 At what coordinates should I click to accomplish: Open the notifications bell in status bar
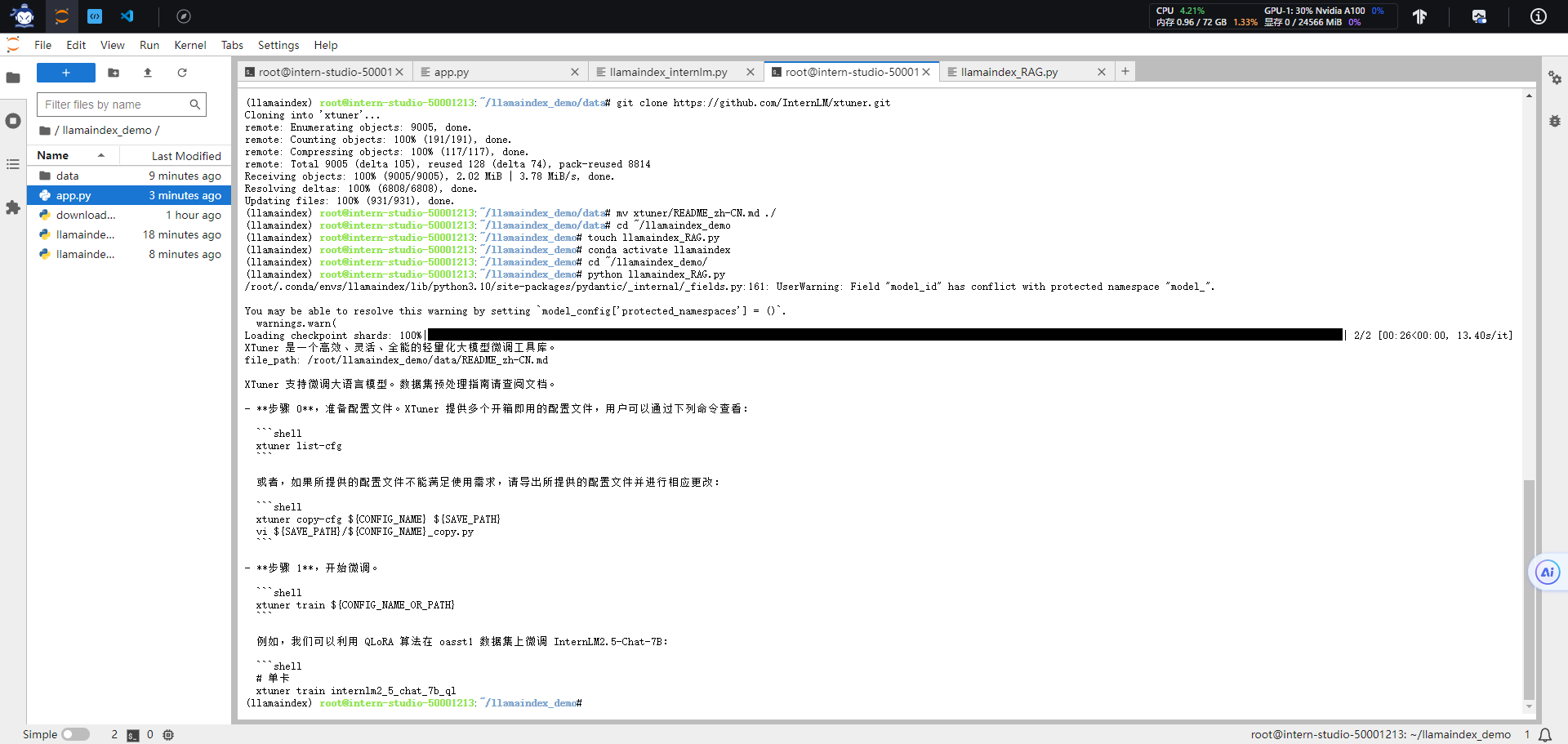click(x=1545, y=735)
